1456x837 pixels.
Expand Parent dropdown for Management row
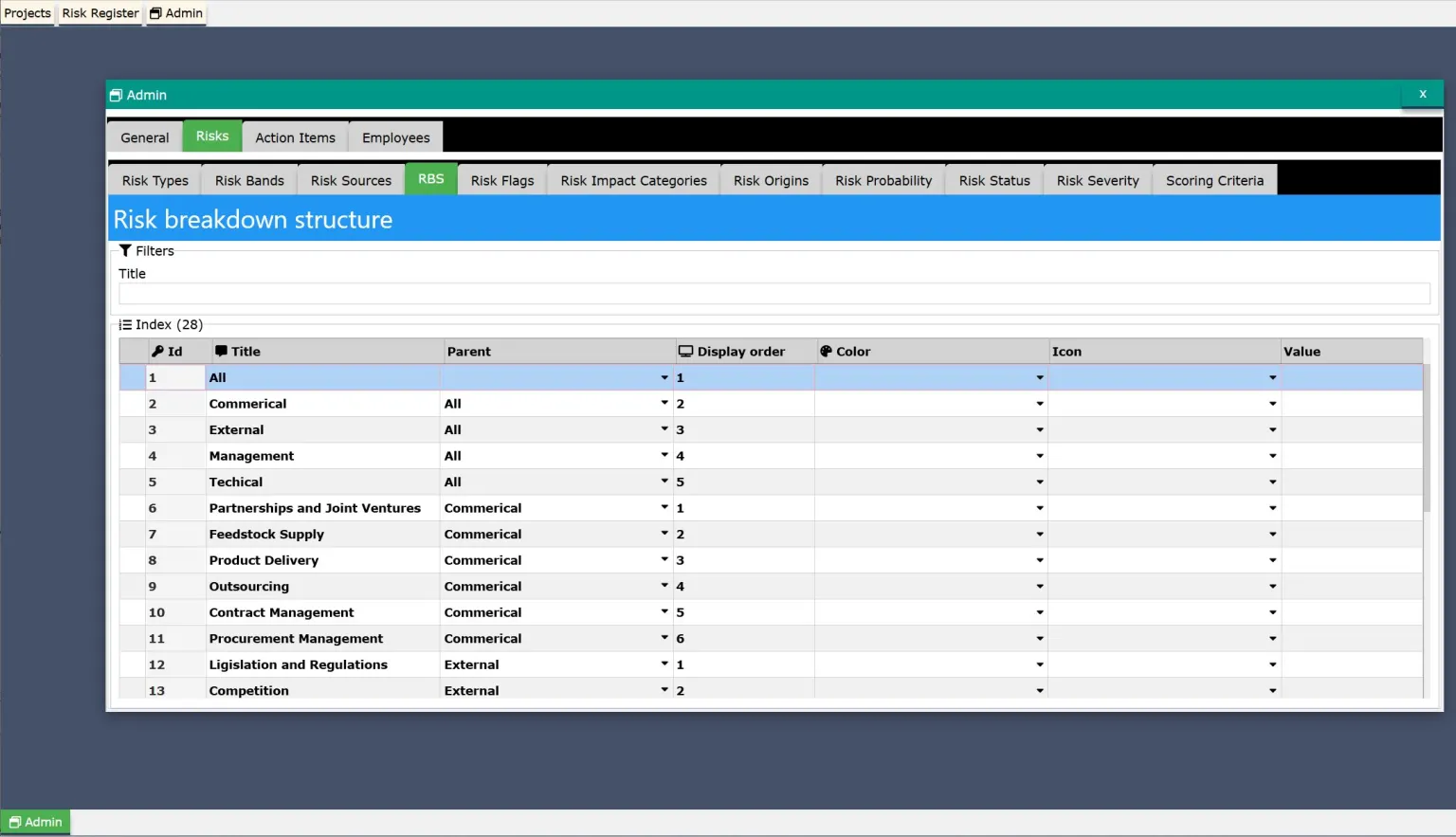[664, 456]
